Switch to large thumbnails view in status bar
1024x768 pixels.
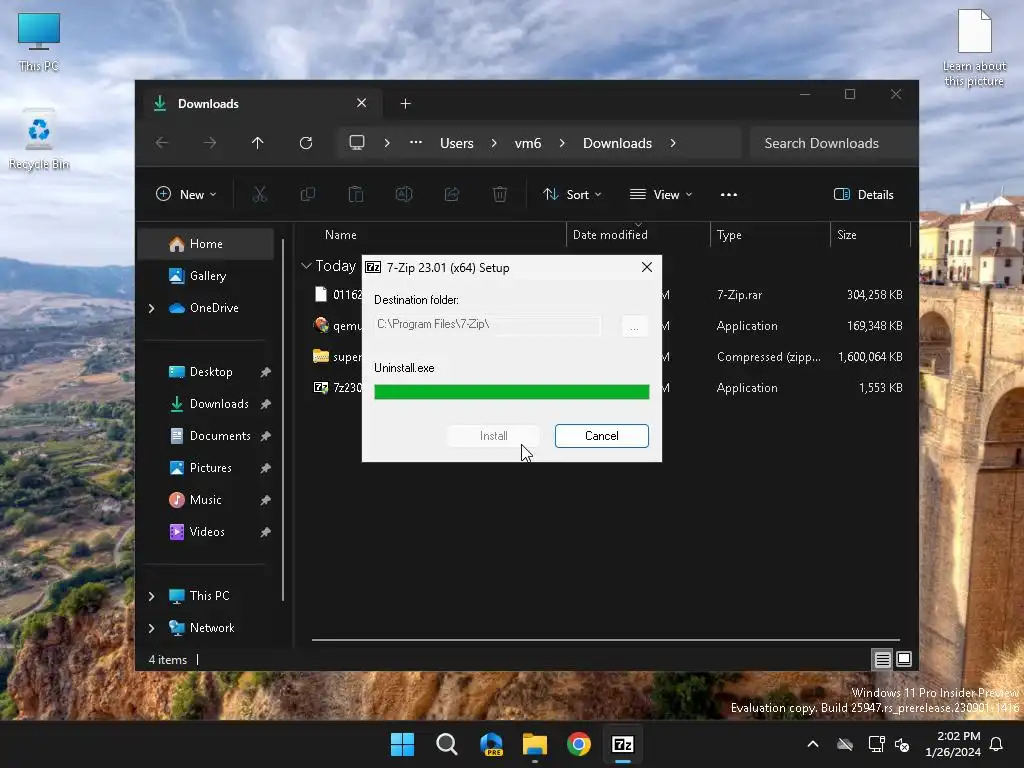coord(904,660)
